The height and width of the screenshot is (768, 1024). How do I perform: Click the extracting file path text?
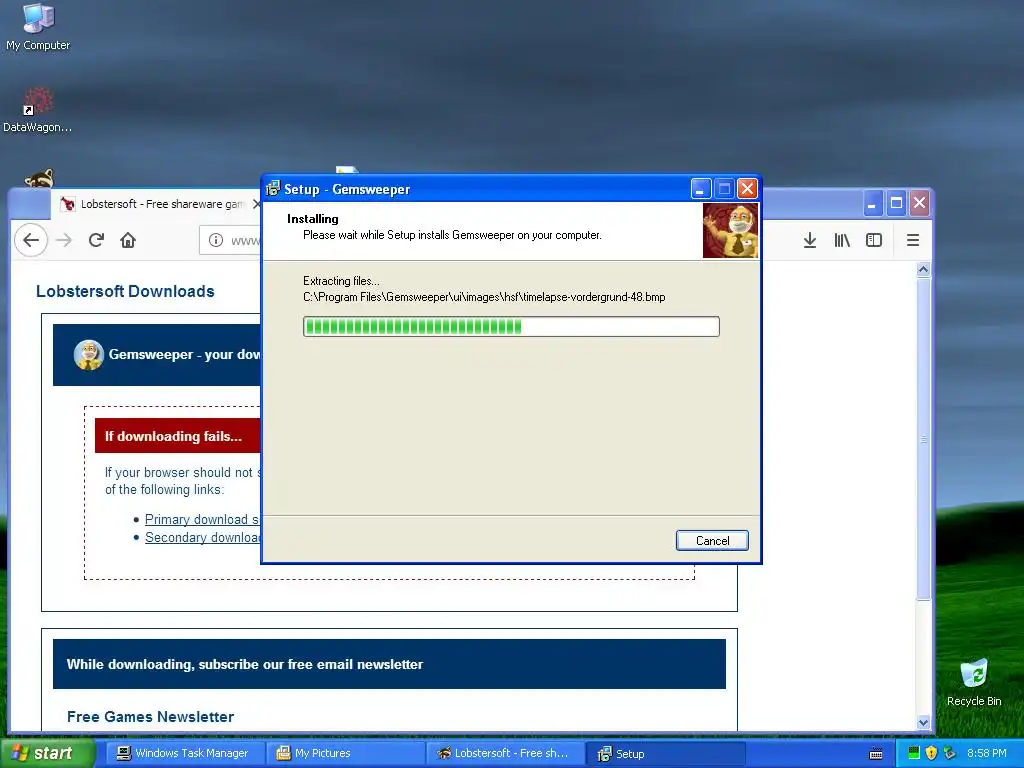[484, 297]
